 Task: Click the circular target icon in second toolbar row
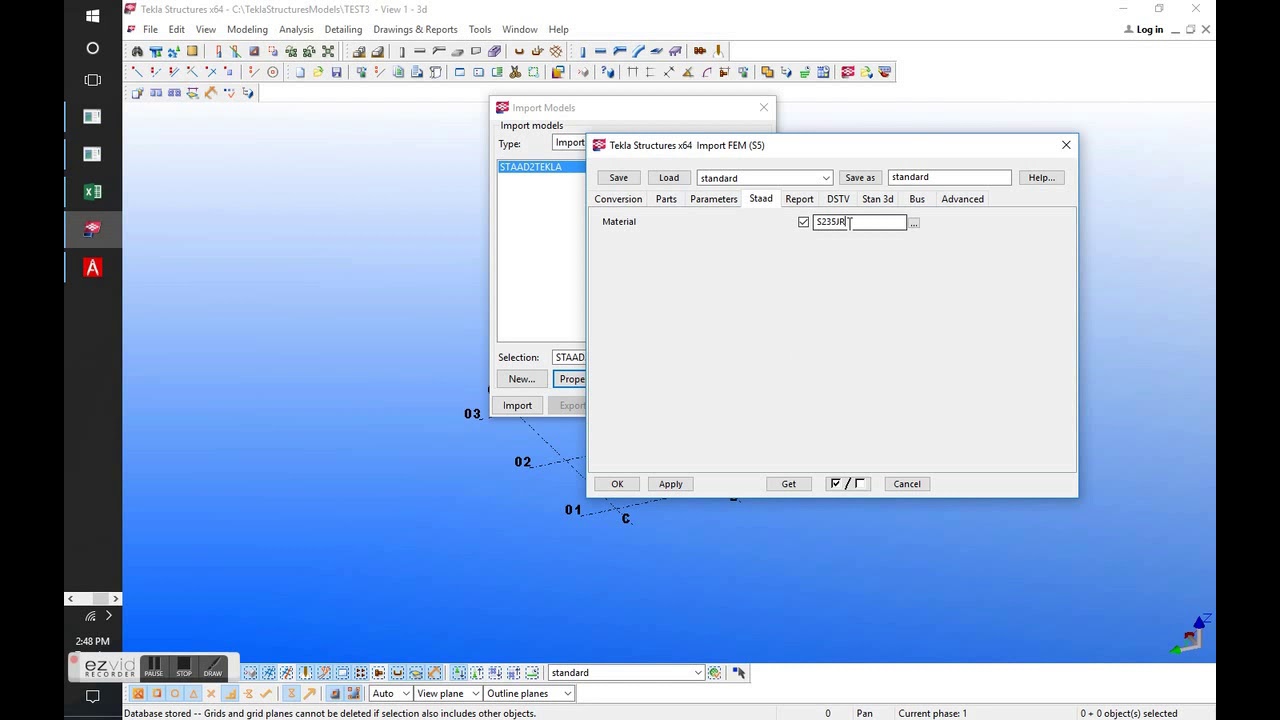click(x=272, y=72)
